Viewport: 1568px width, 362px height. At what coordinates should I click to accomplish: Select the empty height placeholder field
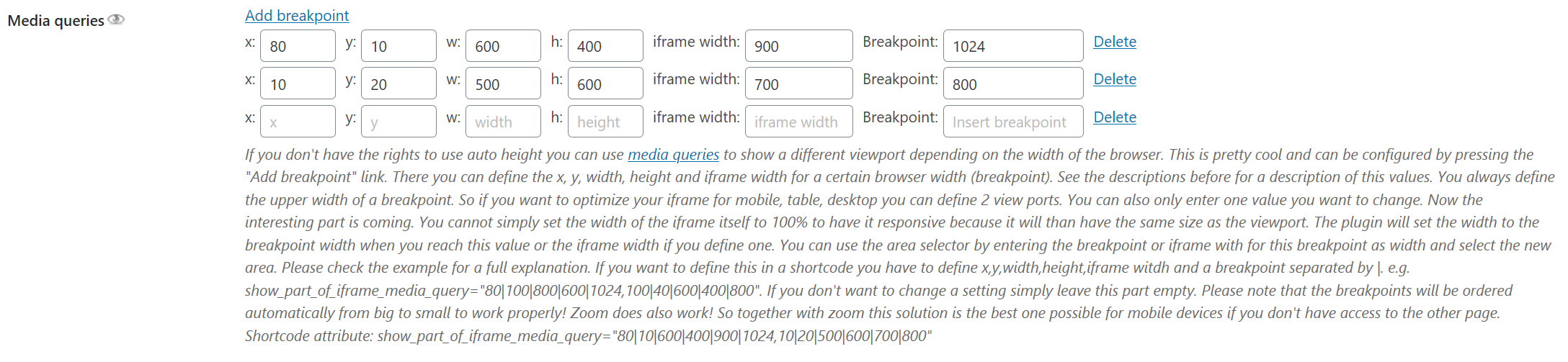coord(605,121)
